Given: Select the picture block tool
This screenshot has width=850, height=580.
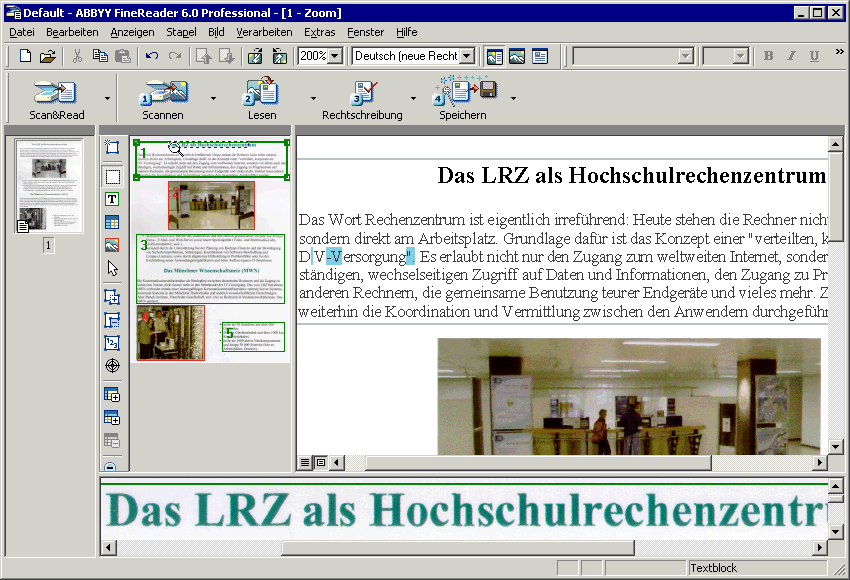Looking at the screenshot, I should click(x=112, y=245).
